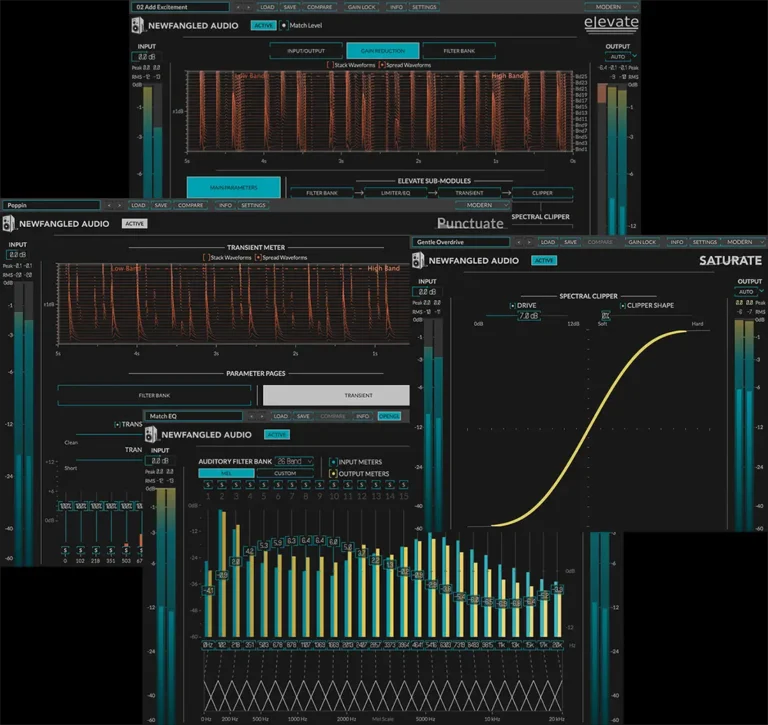Open TRANSIENT parameter page in Punctuate

(x=336, y=395)
